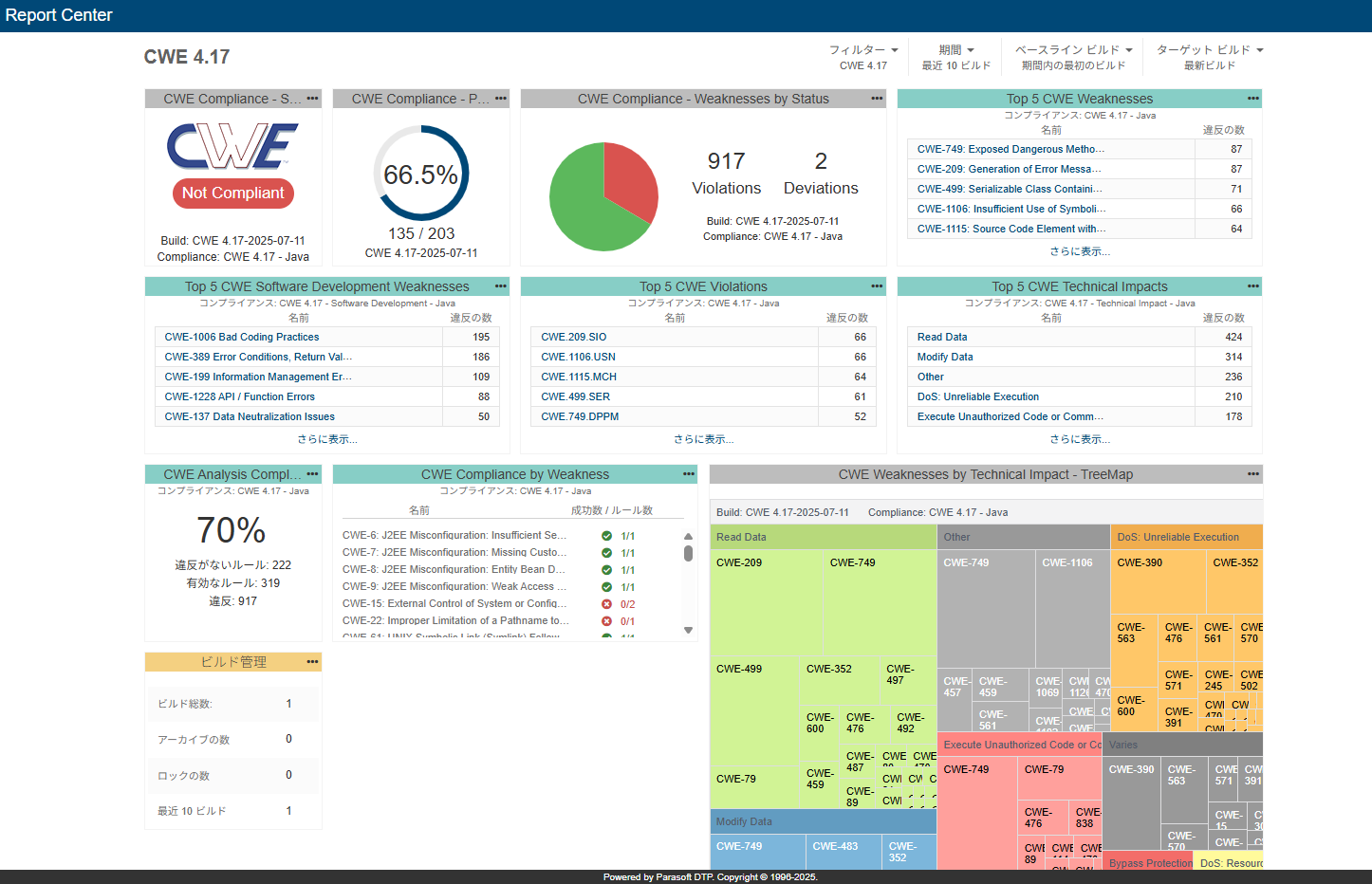Open ellipsis menu on ビルド管理 widget
This screenshot has height=884, width=1372.
(x=312, y=662)
